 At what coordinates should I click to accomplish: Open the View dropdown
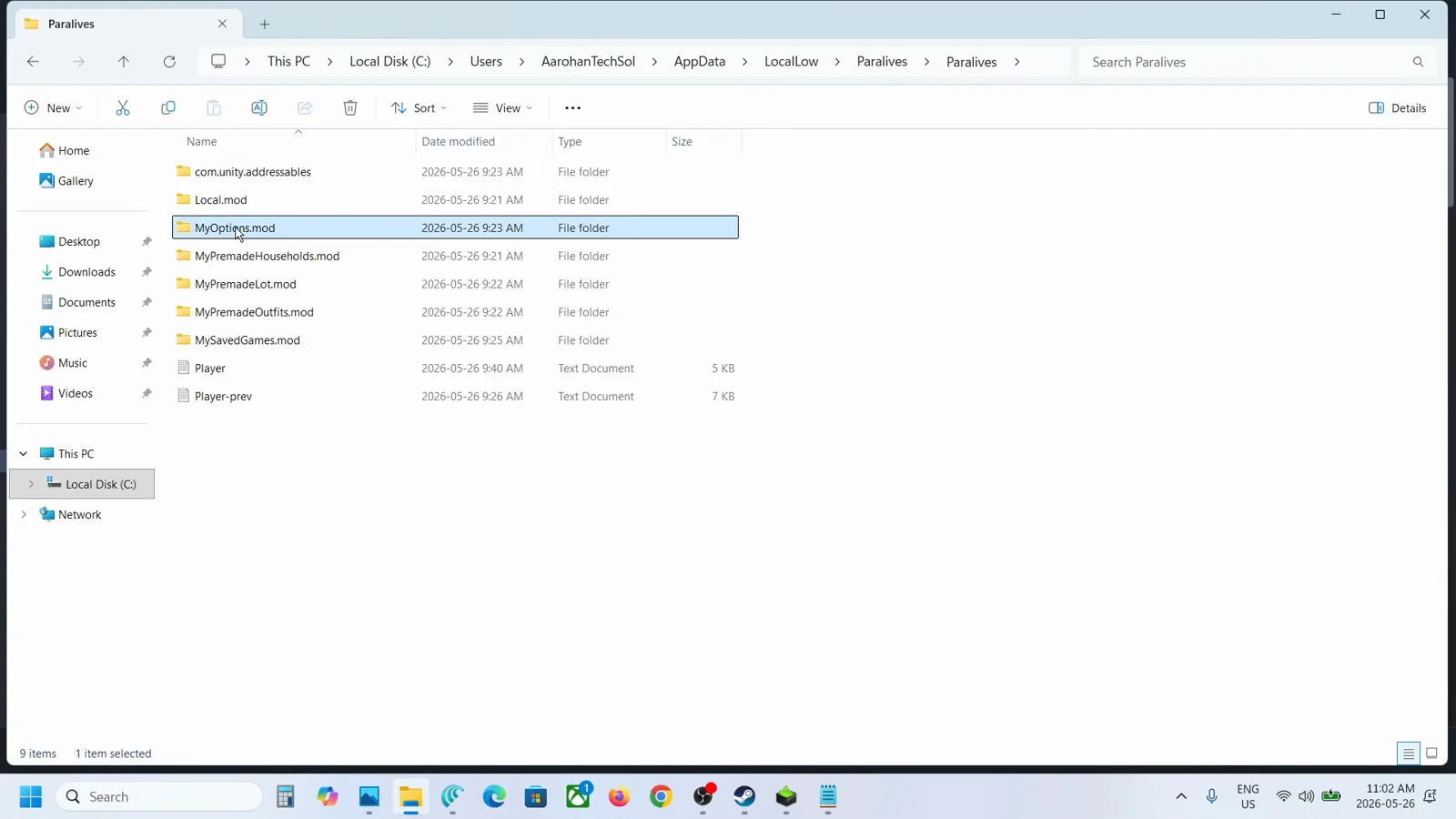[502, 108]
